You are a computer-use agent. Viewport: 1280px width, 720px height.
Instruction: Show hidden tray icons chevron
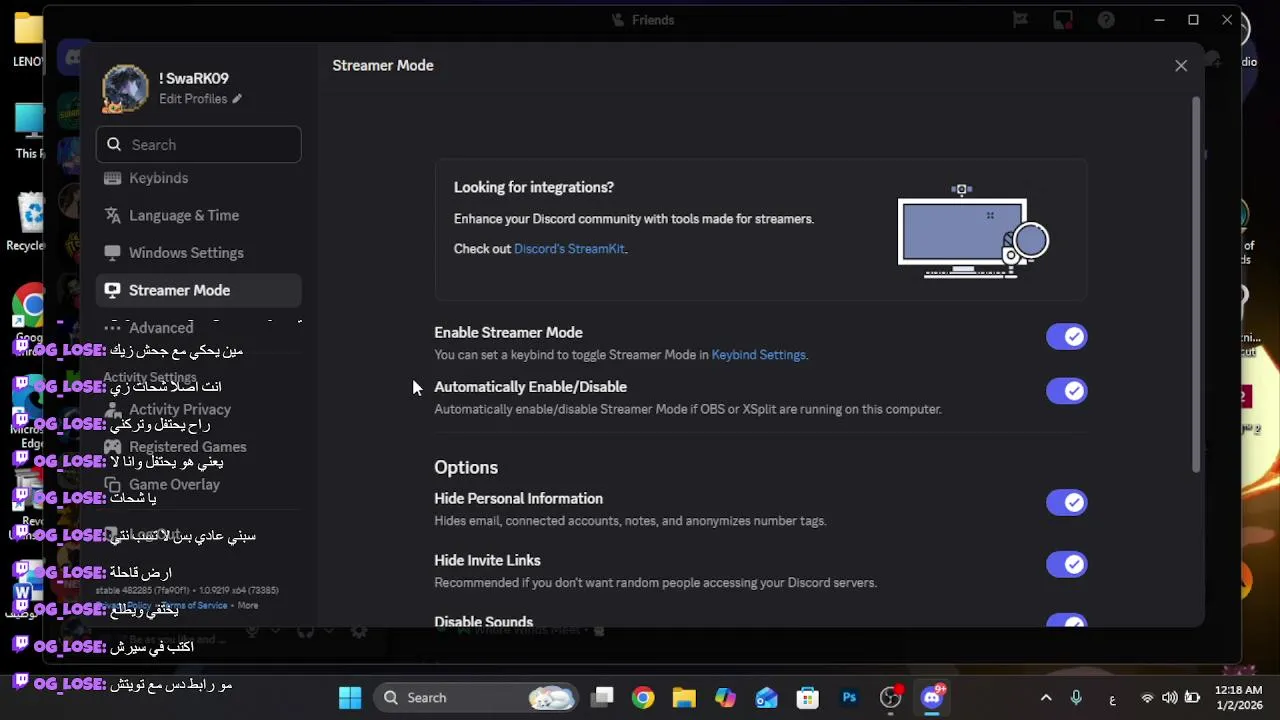(1046, 698)
